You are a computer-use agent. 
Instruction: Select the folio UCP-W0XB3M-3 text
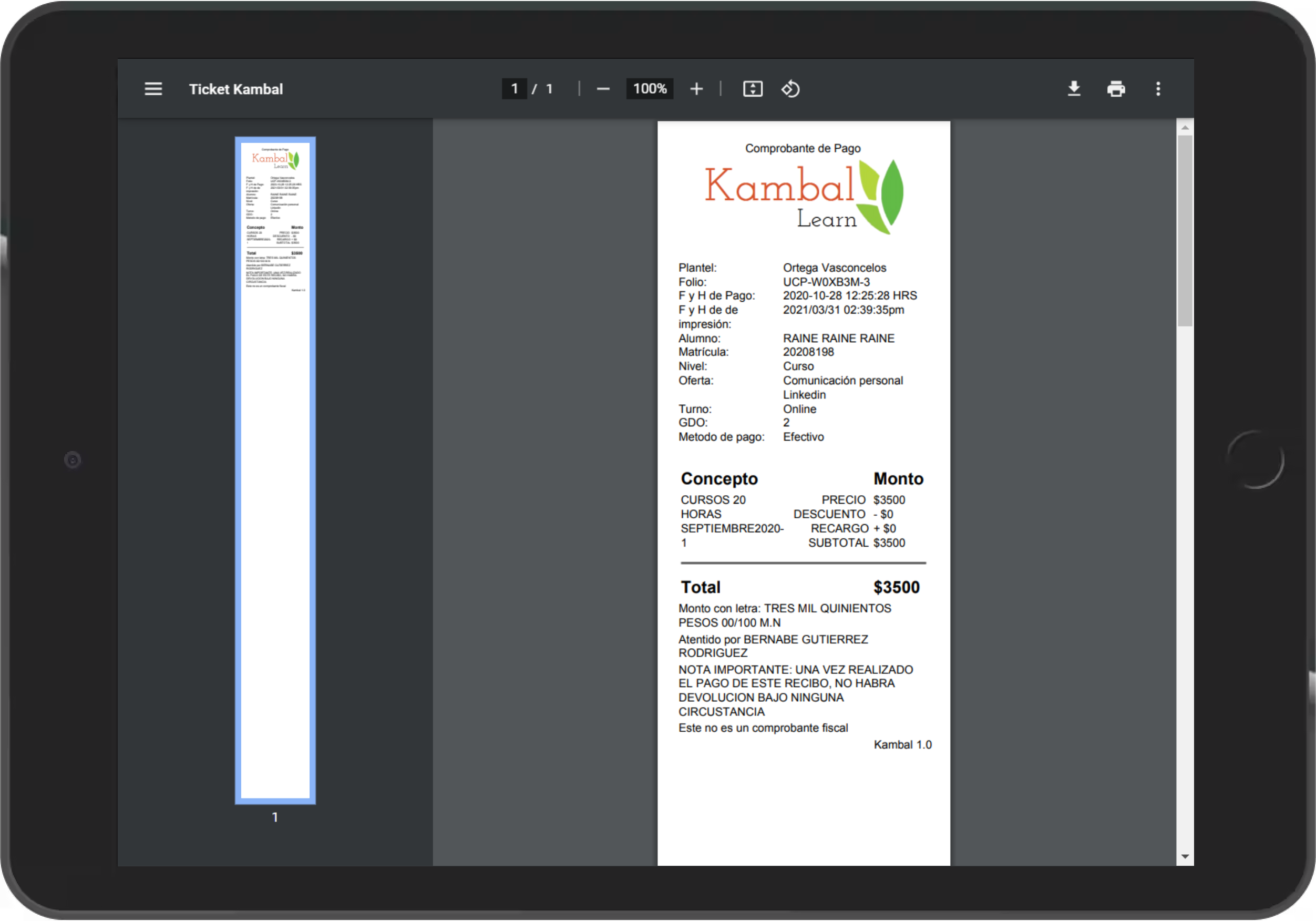[x=826, y=282]
